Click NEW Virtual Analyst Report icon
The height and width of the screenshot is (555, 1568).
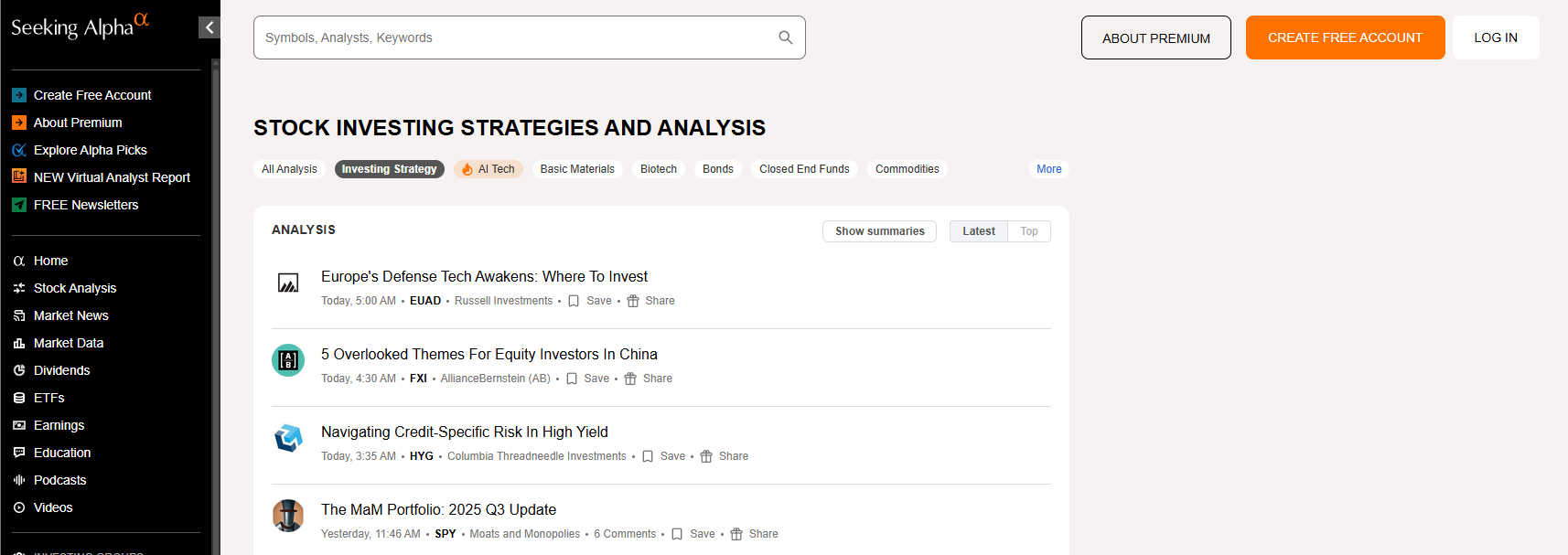[x=19, y=176]
